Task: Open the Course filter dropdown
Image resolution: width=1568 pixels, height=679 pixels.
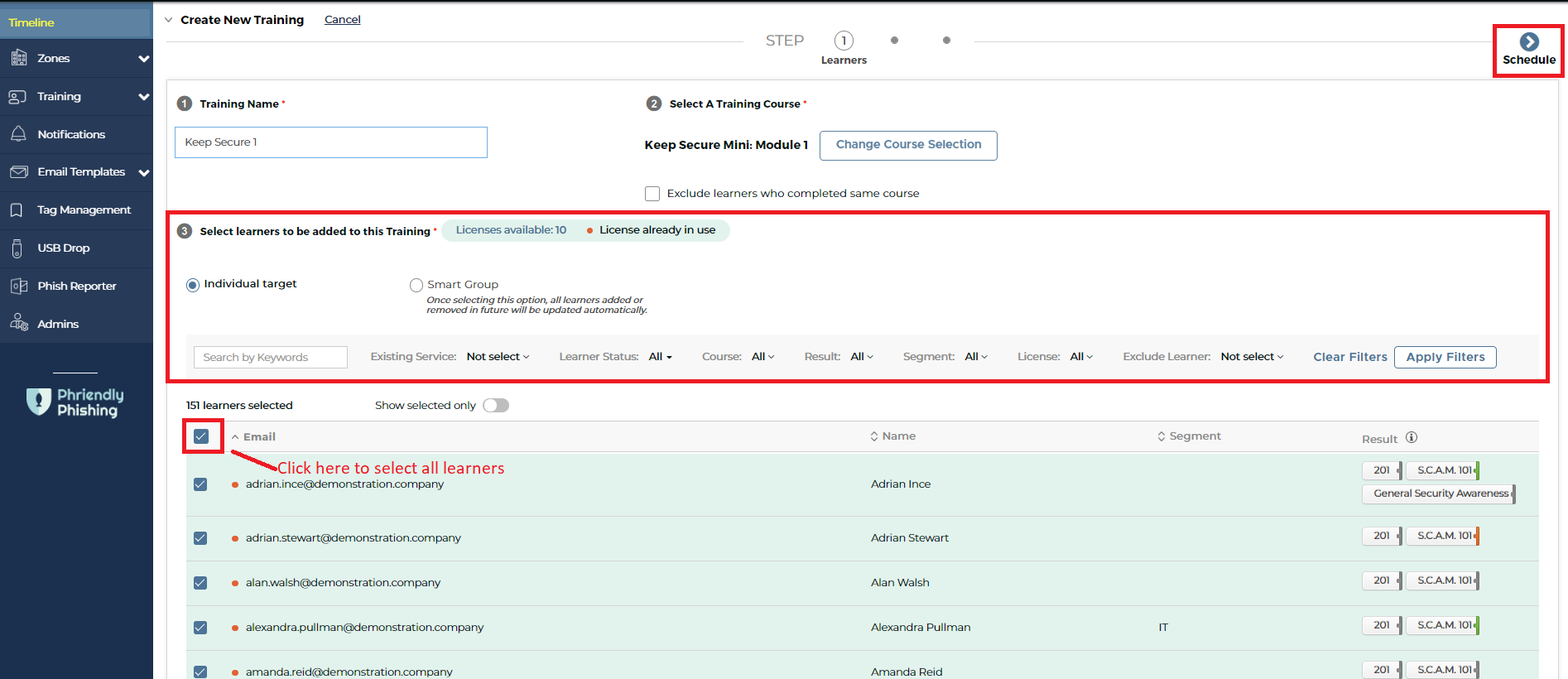Action: [x=762, y=357]
